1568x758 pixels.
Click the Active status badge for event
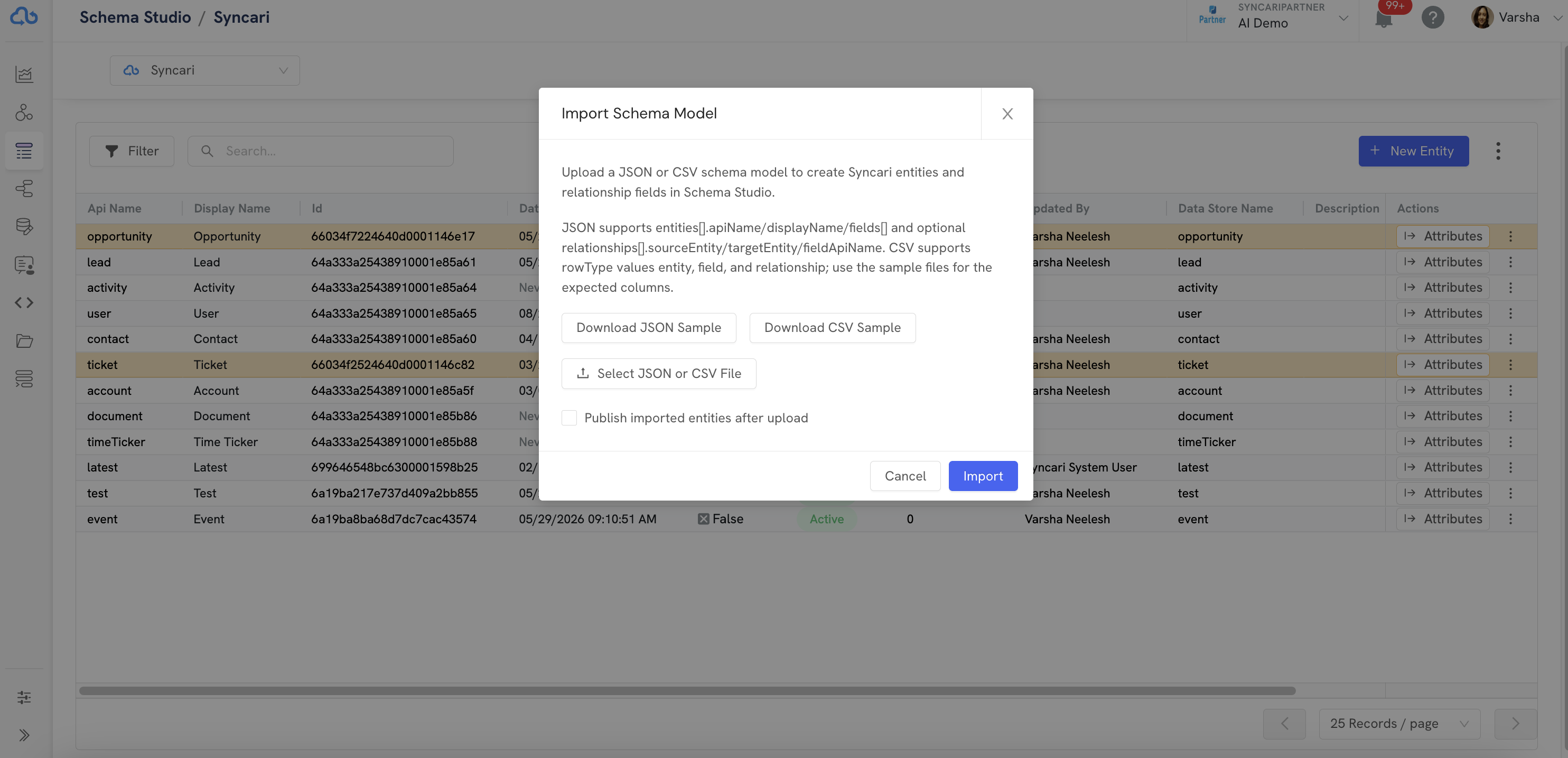(x=827, y=519)
